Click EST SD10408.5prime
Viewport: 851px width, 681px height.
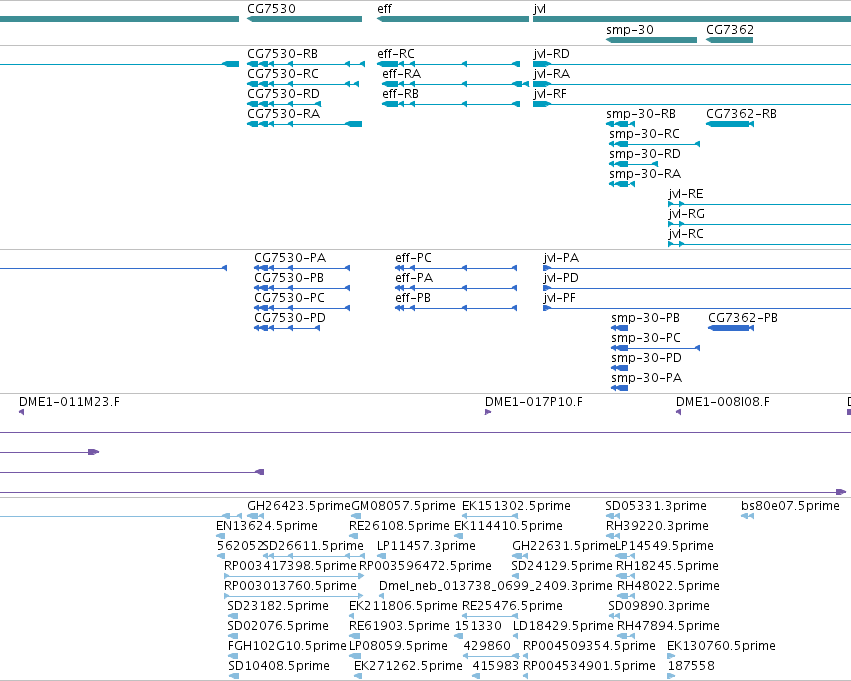click(x=233, y=676)
